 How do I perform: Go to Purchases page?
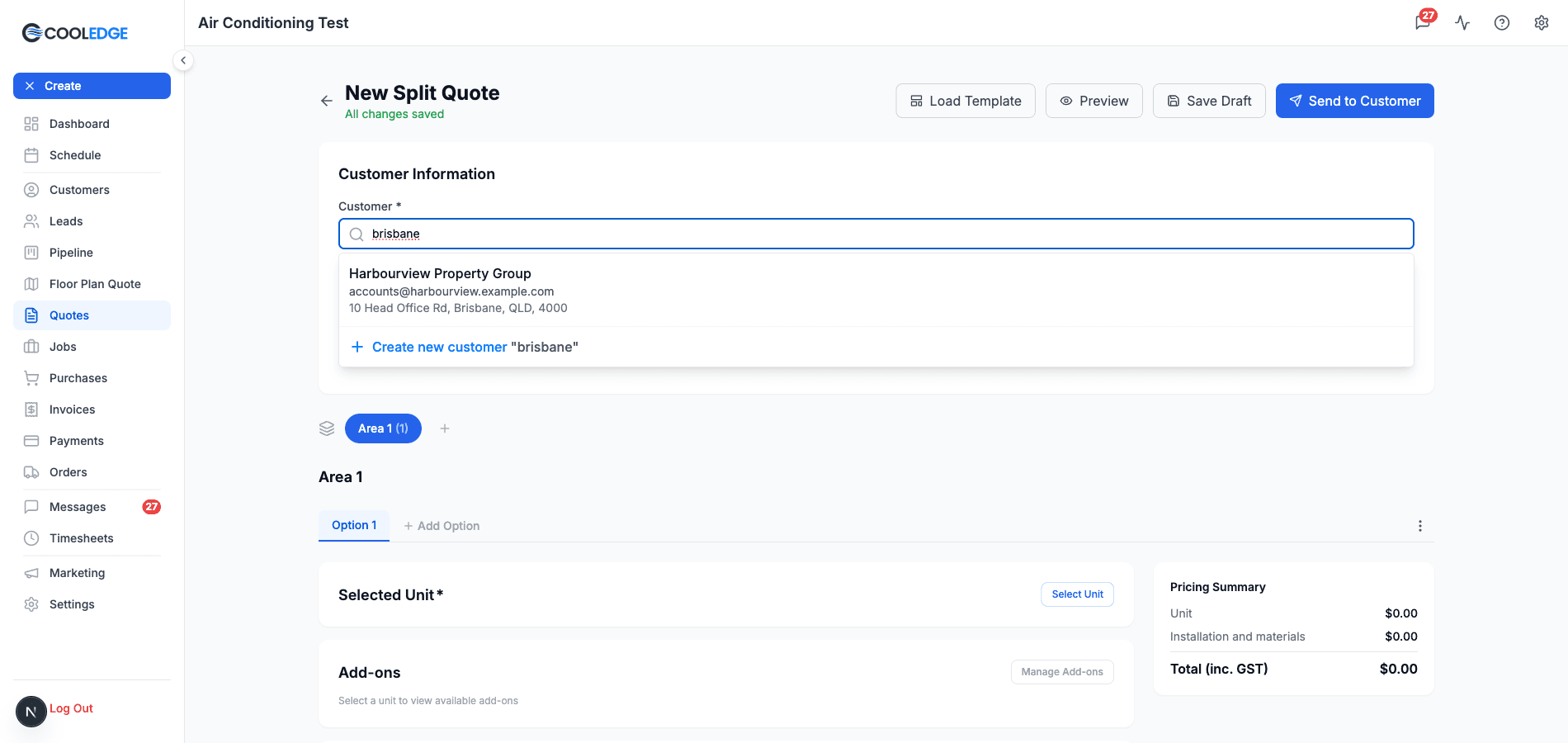pyautogui.click(x=92, y=378)
